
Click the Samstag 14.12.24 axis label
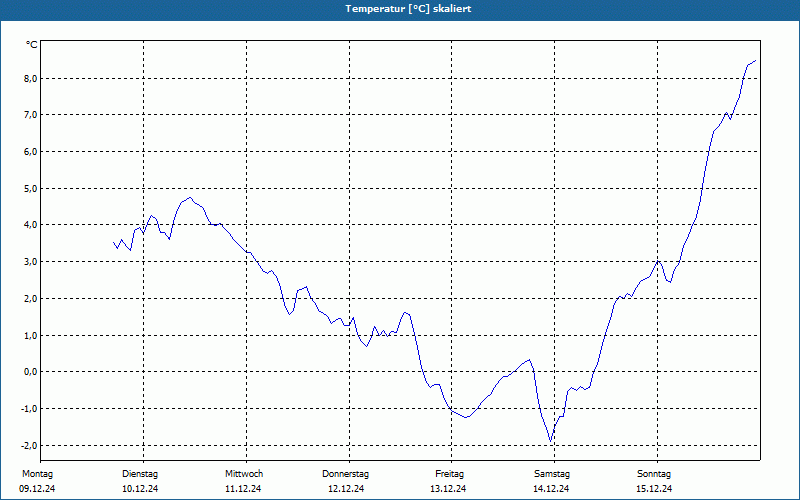552,481
